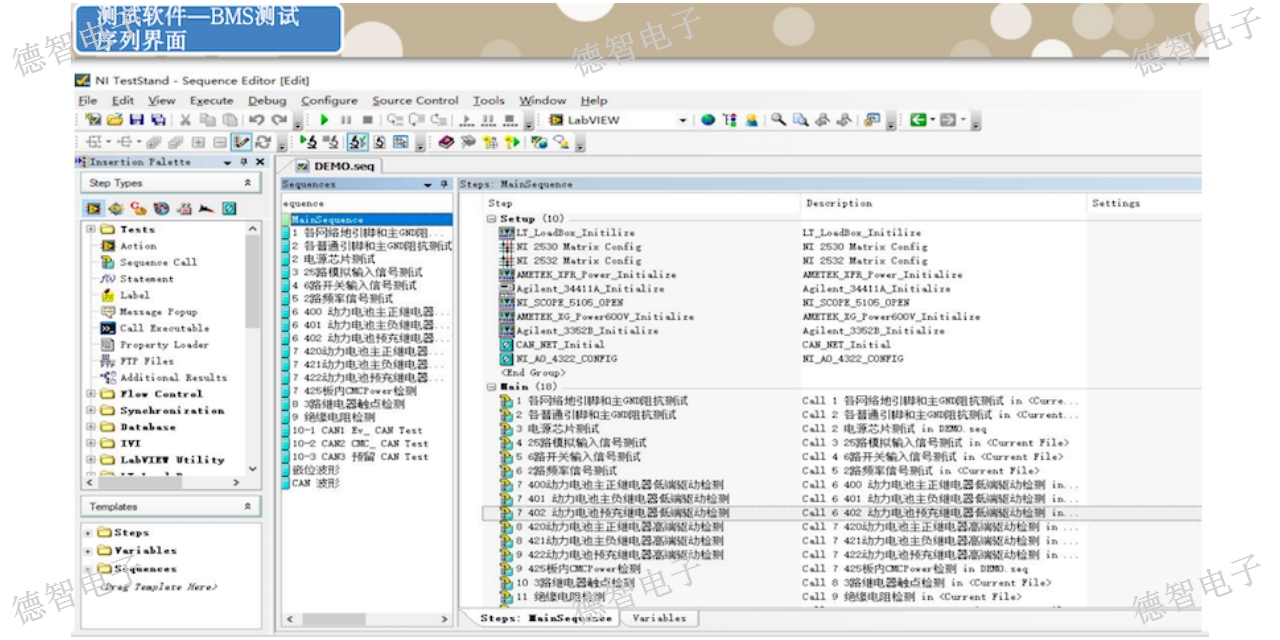The width and height of the screenshot is (1280, 640).
Task: Expand the Steps templates folder
Action: tap(90, 533)
